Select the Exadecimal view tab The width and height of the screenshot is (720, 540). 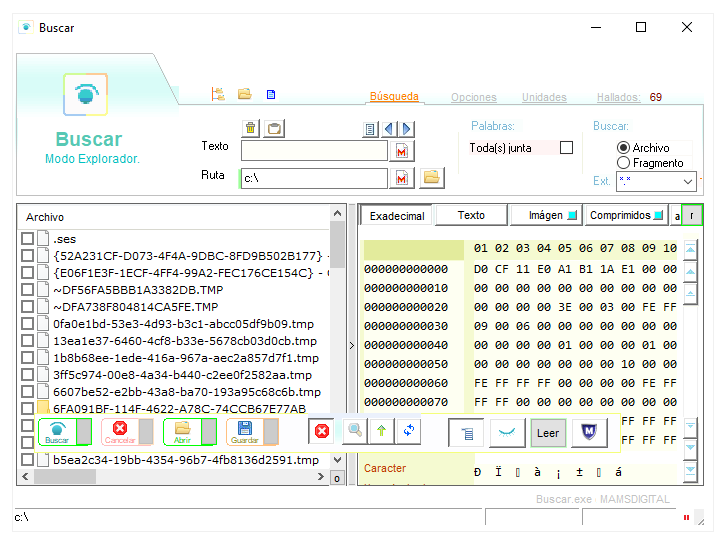[x=397, y=216]
